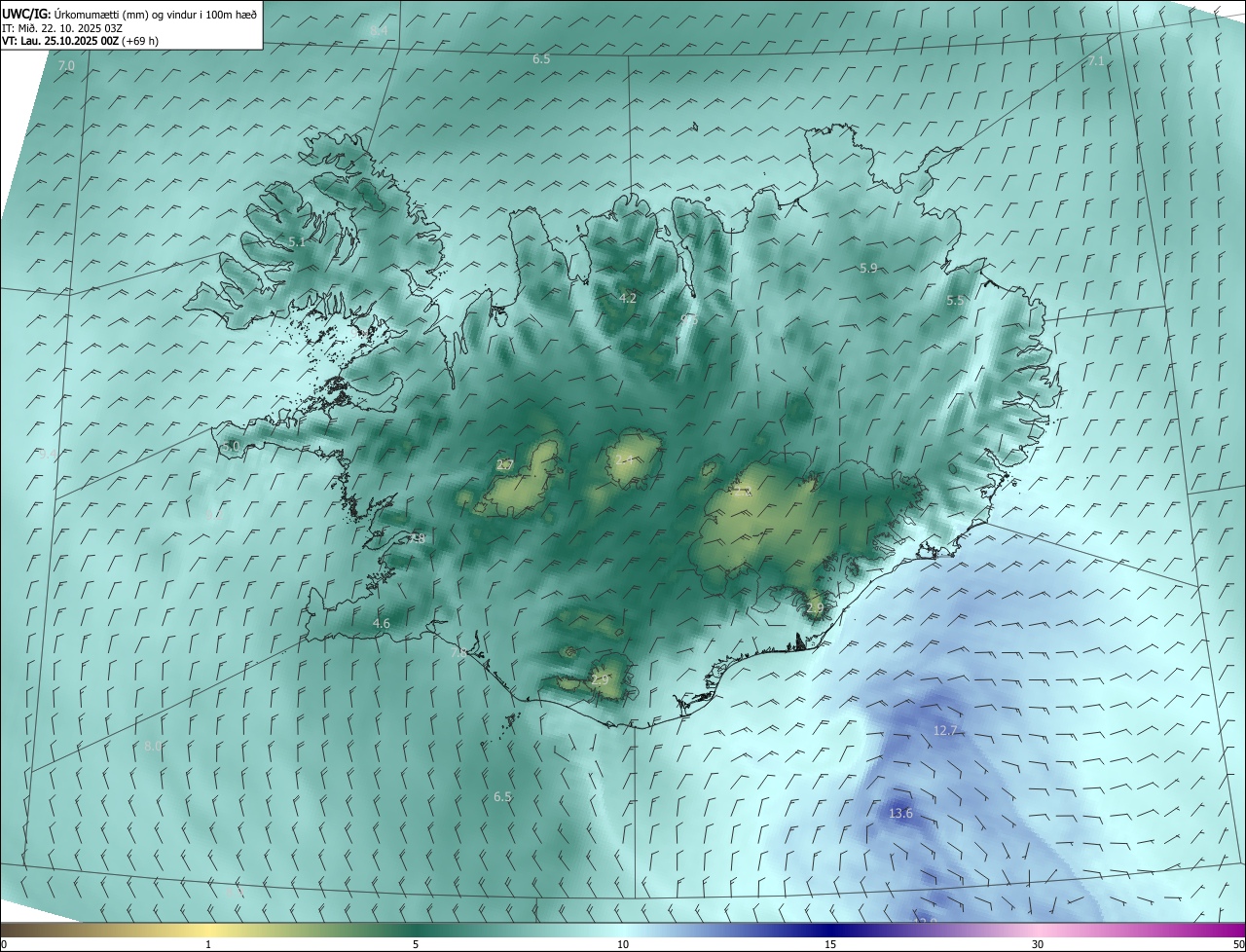
Task: Click the color scale tick labeled 0
Action: point(3,944)
